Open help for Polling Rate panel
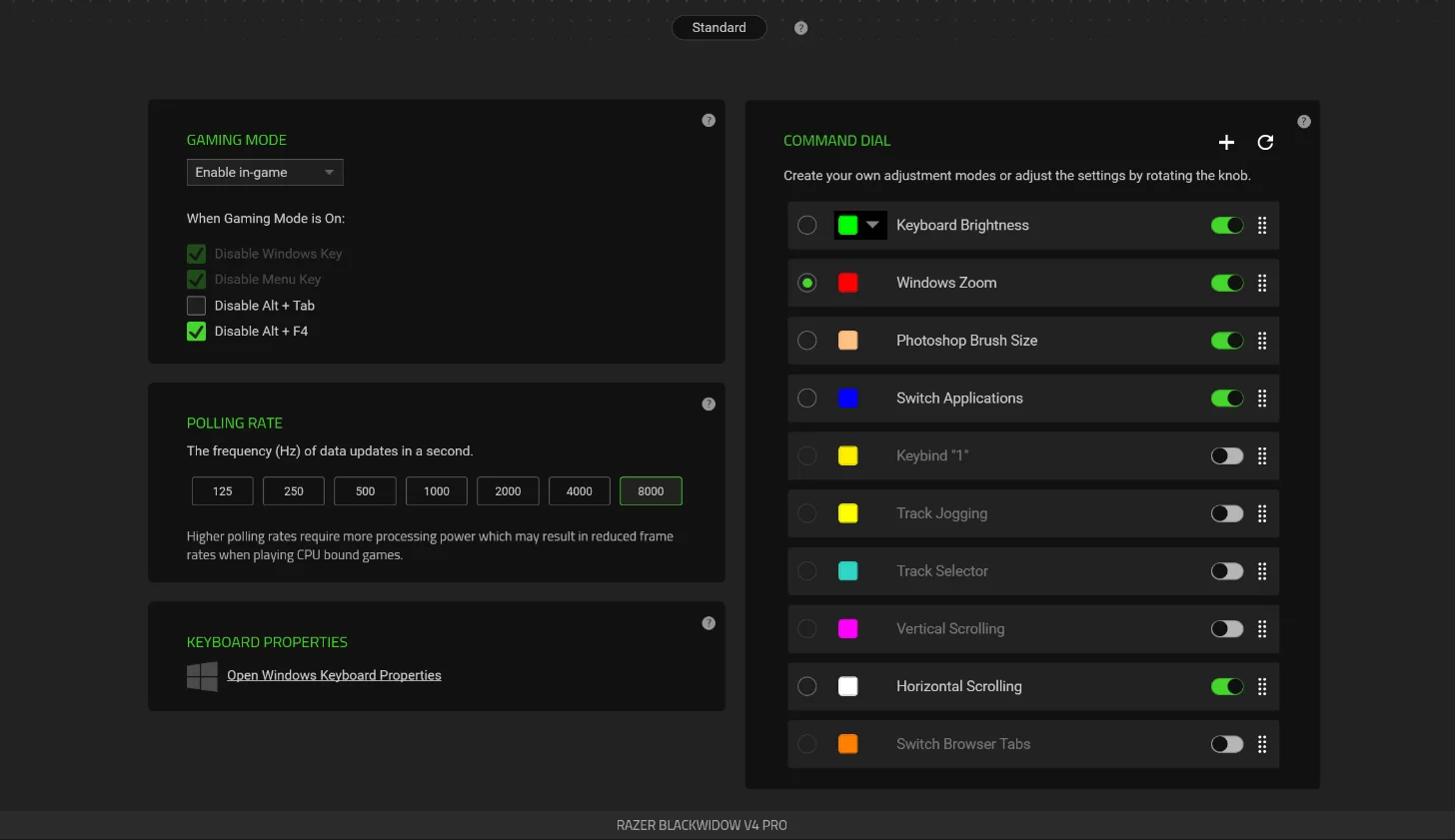 click(x=709, y=404)
